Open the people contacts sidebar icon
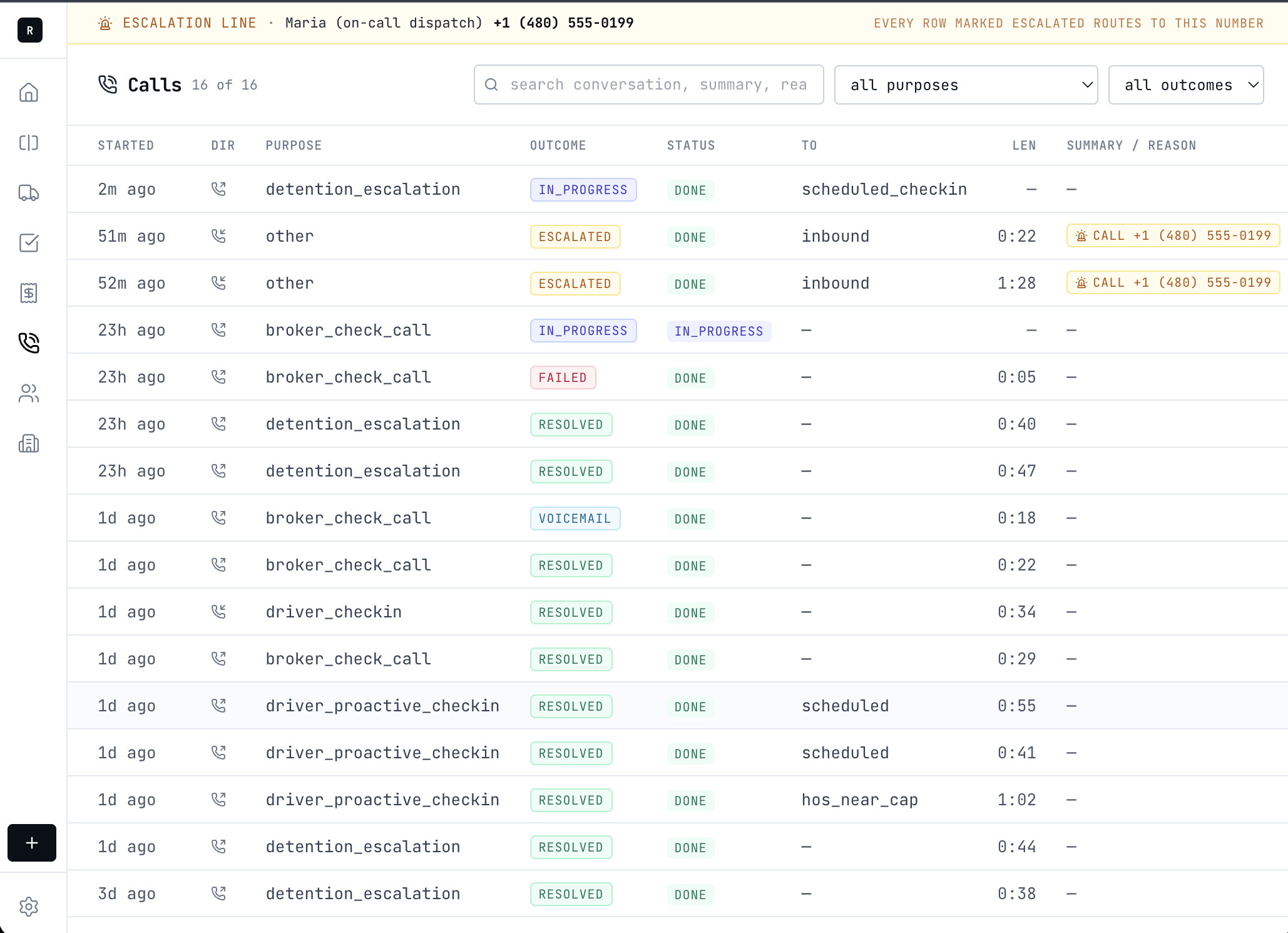1288x933 pixels. click(29, 393)
